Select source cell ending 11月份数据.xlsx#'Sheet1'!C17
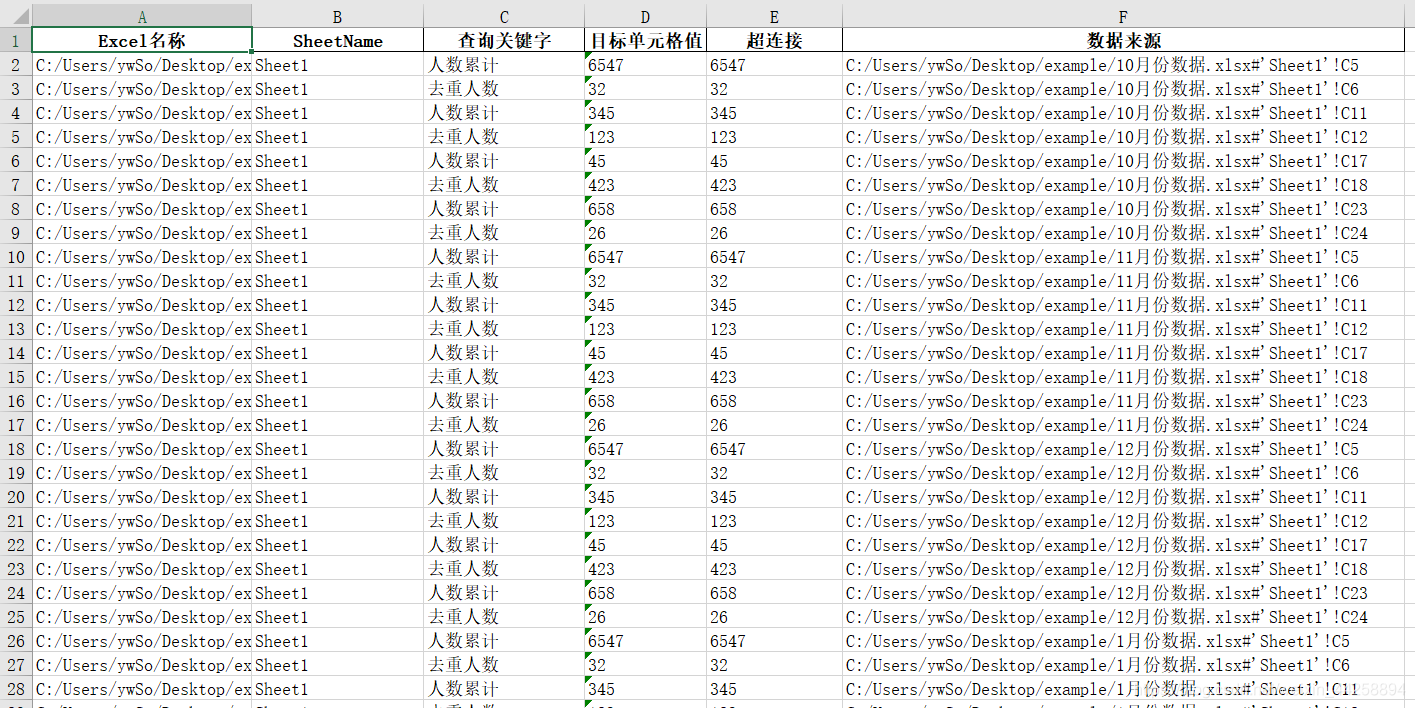Screen dimensions: 1415x708 1123,353
